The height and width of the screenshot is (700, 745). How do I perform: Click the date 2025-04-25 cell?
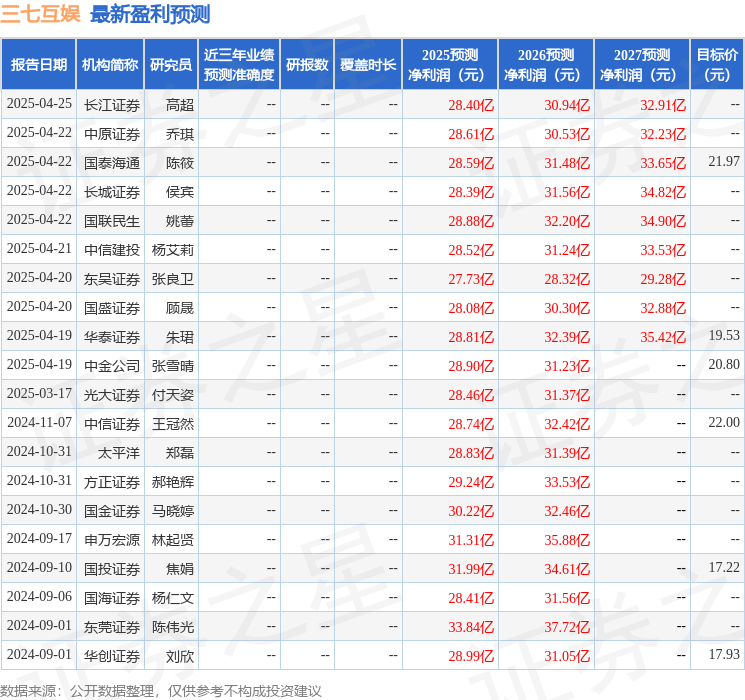(39, 104)
